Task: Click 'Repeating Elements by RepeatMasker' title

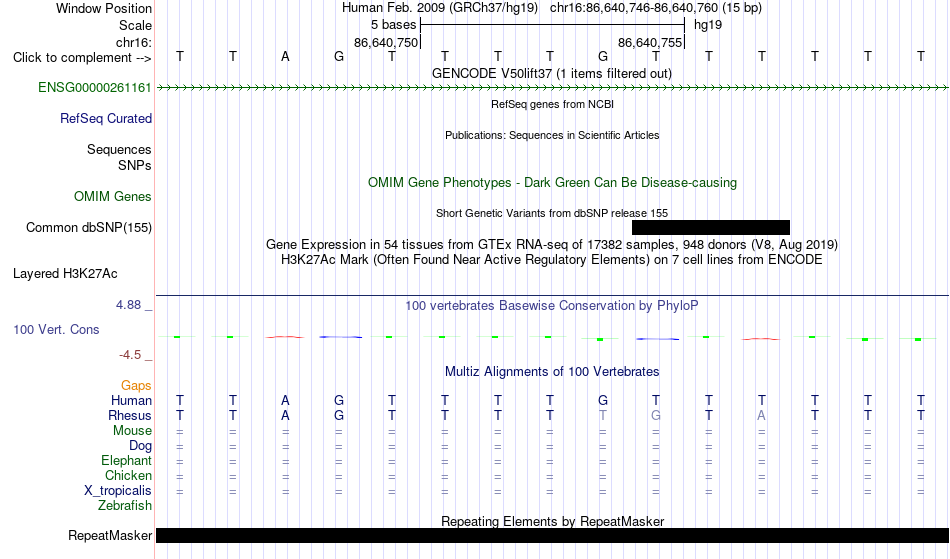Action: 553,521
